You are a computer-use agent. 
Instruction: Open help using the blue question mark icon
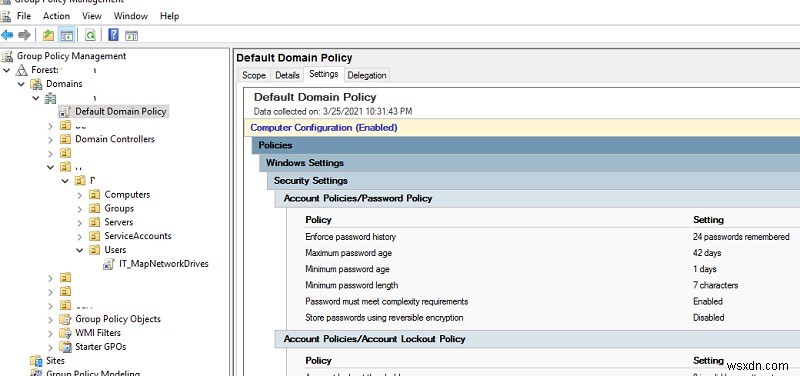113,35
